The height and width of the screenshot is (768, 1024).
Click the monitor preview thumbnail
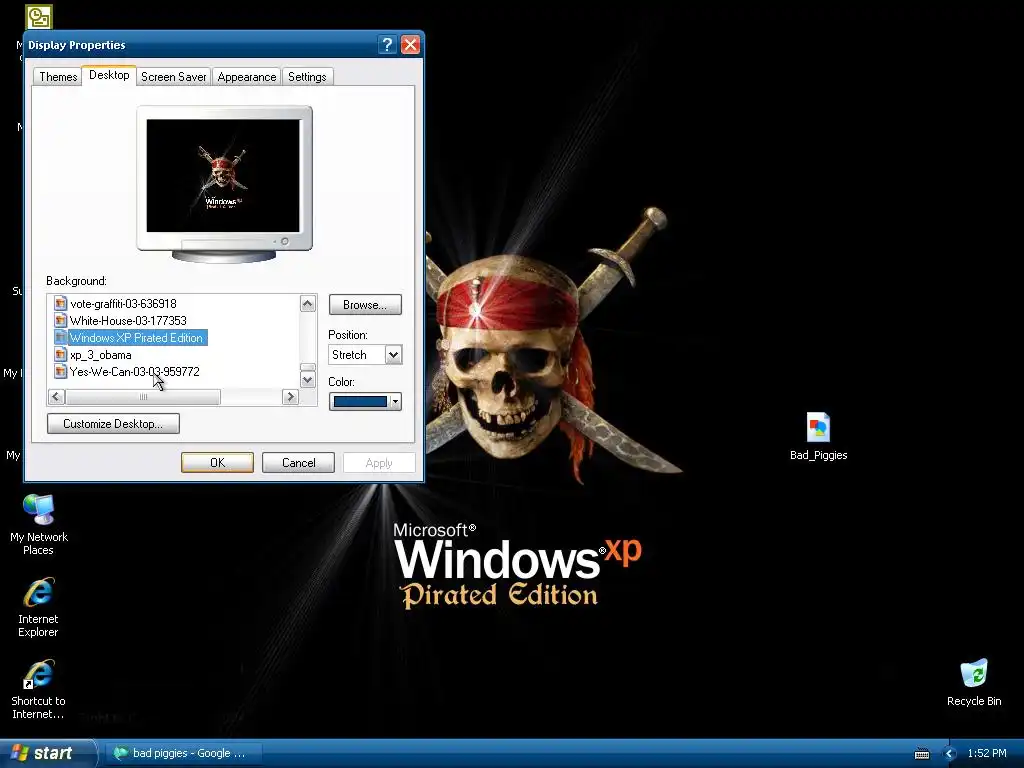click(224, 178)
